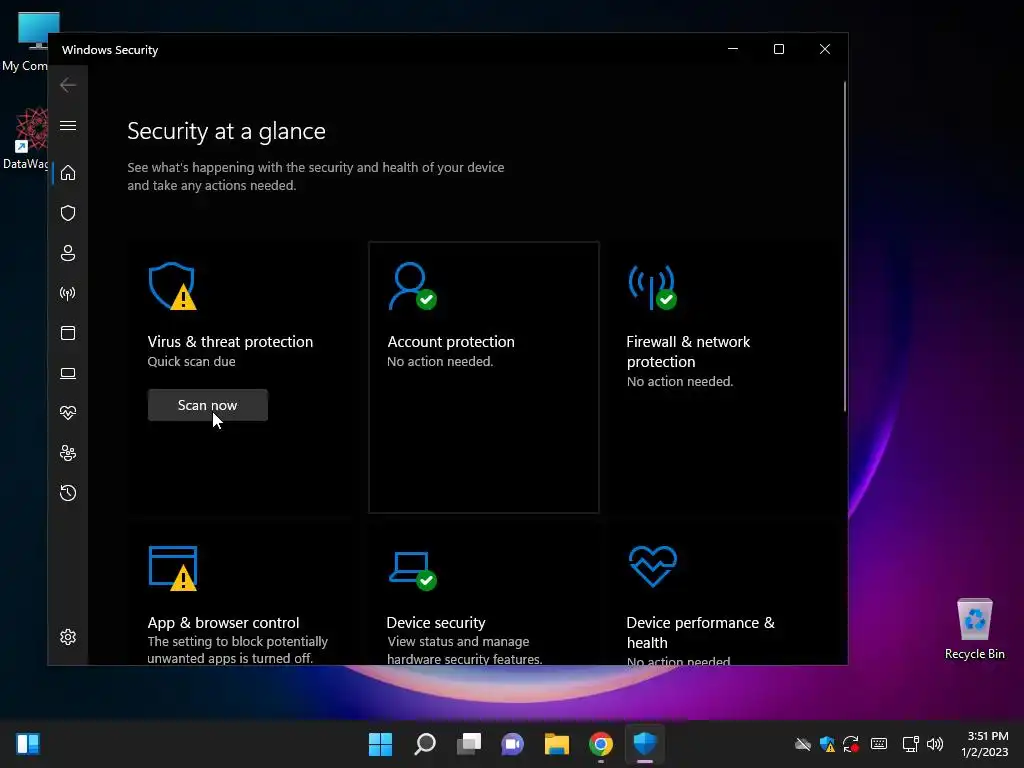1024x768 pixels.
Task: Launch Google Chrome from taskbar
Action: pyautogui.click(x=601, y=744)
